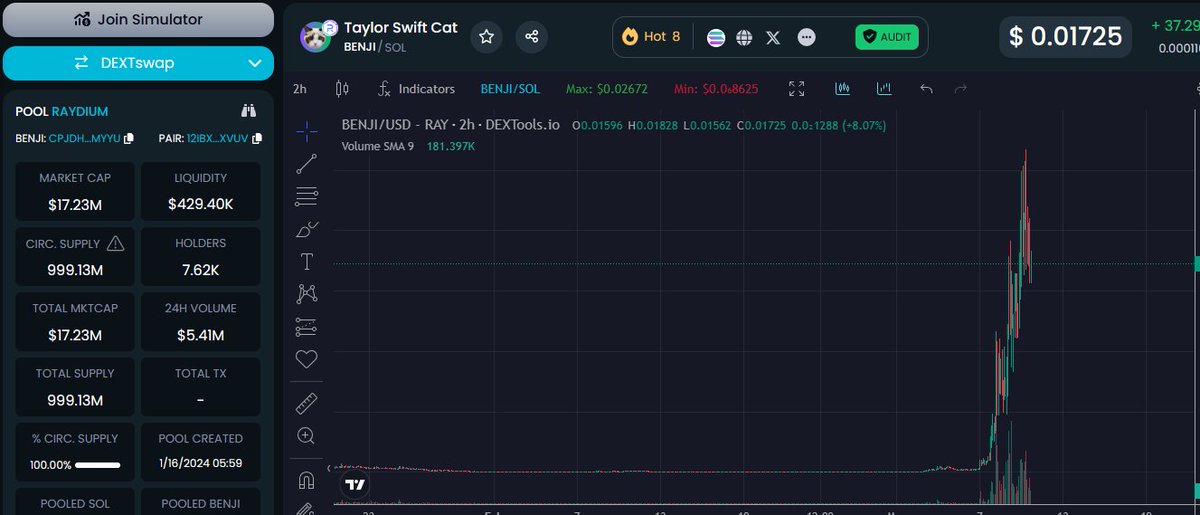Click the $ 0.01725 price display

1065,37
